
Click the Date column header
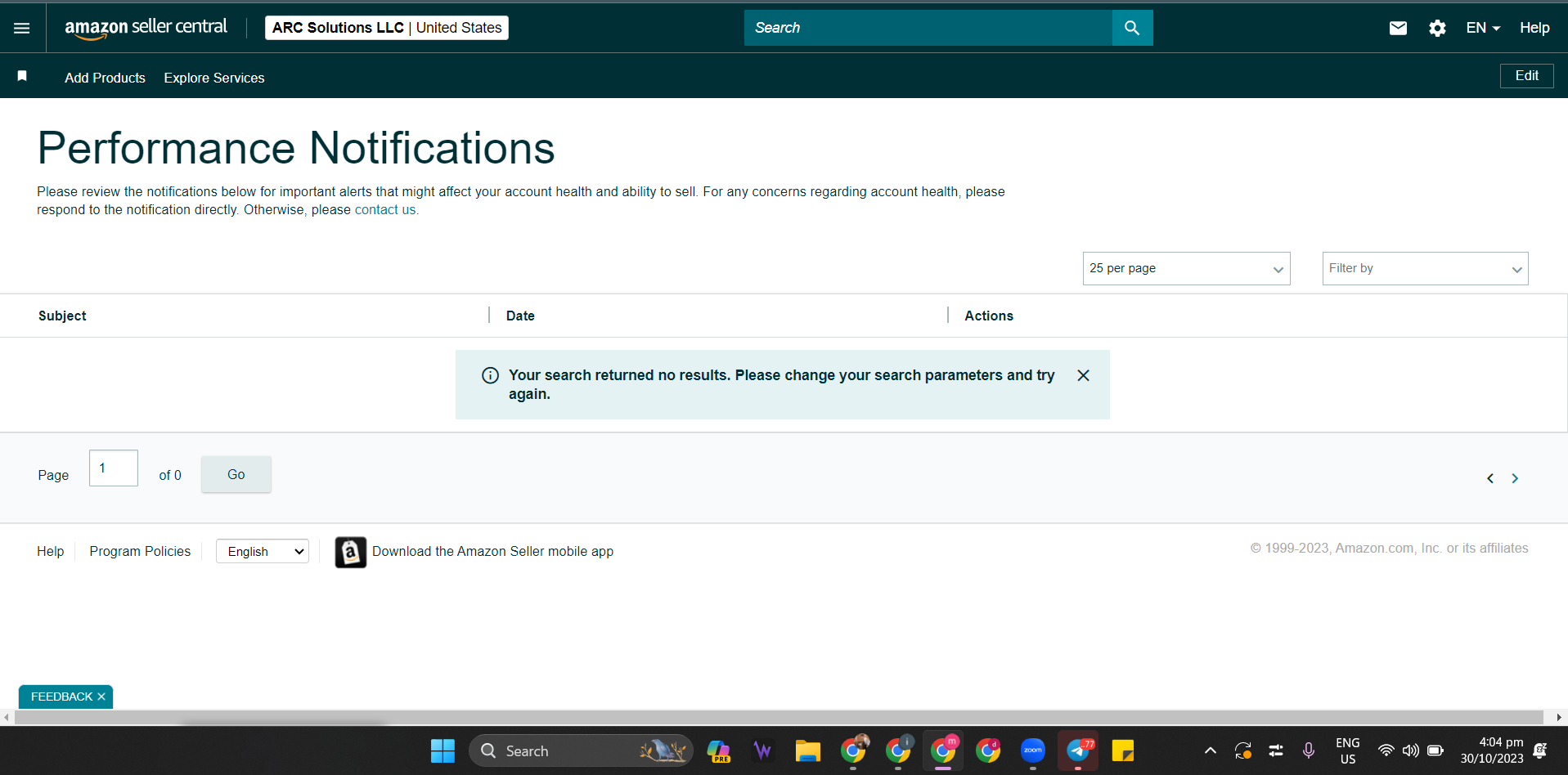click(x=520, y=316)
